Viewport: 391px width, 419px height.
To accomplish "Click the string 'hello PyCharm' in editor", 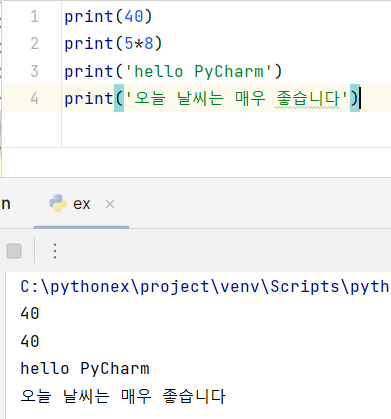I will [199, 71].
